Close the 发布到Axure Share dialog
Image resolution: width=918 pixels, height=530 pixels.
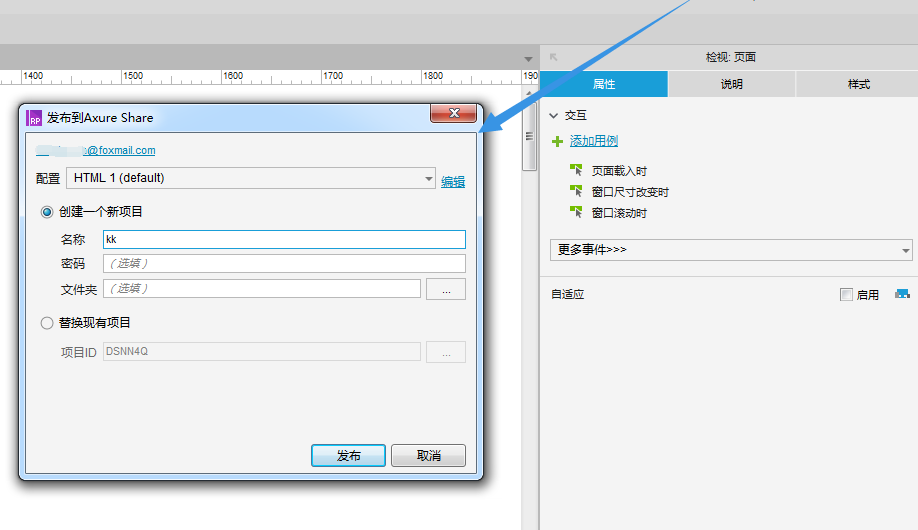coord(454,113)
